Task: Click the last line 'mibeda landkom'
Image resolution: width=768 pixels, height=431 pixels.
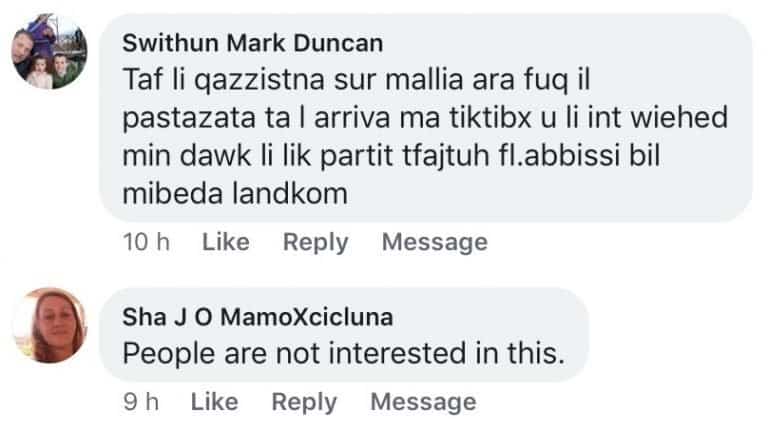Action: (x=234, y=193)
